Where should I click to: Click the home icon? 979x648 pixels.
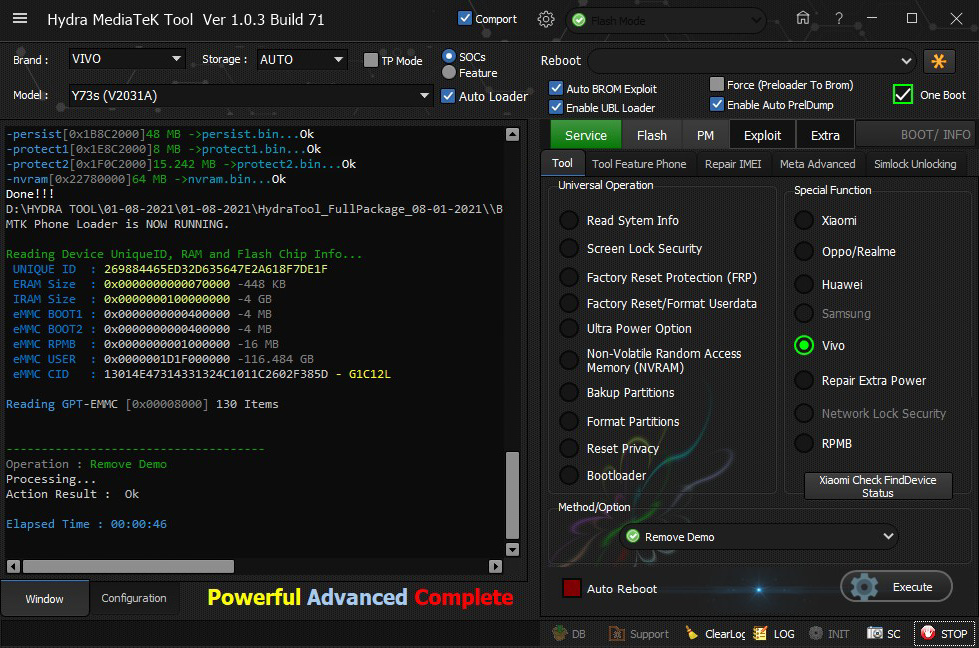[802, 18]
